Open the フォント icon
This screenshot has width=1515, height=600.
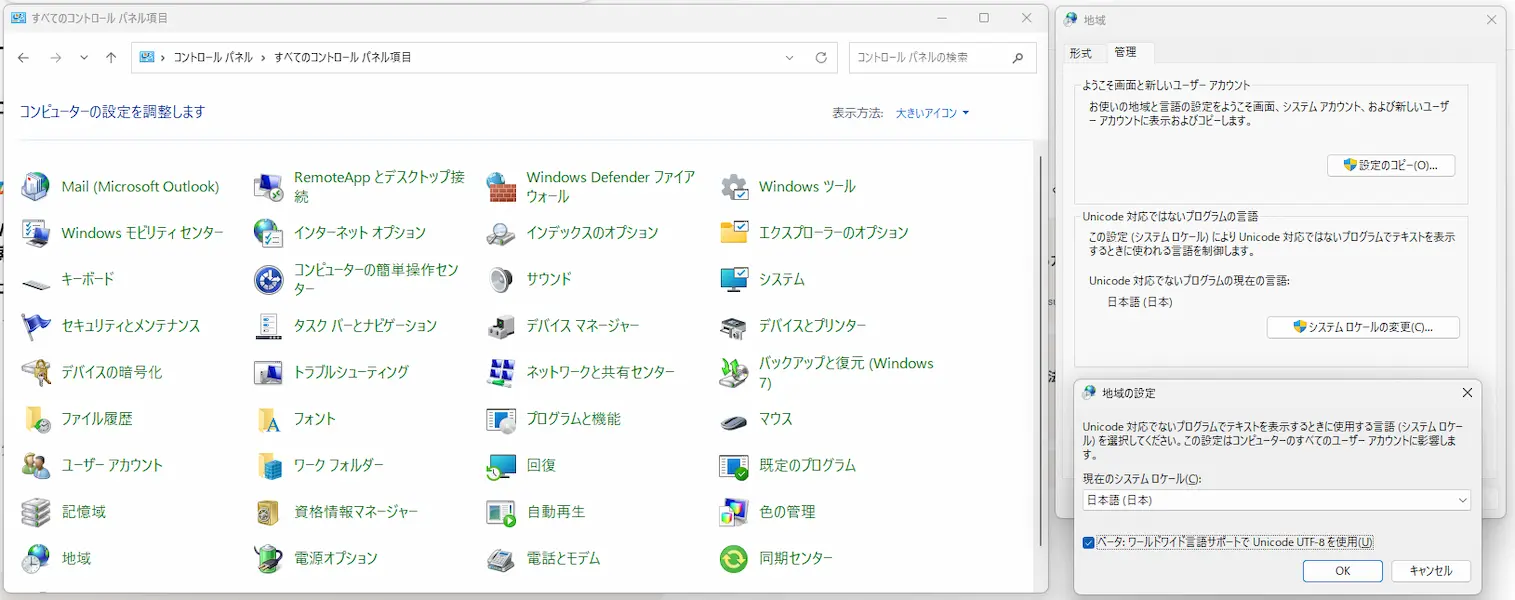[268, 419]
